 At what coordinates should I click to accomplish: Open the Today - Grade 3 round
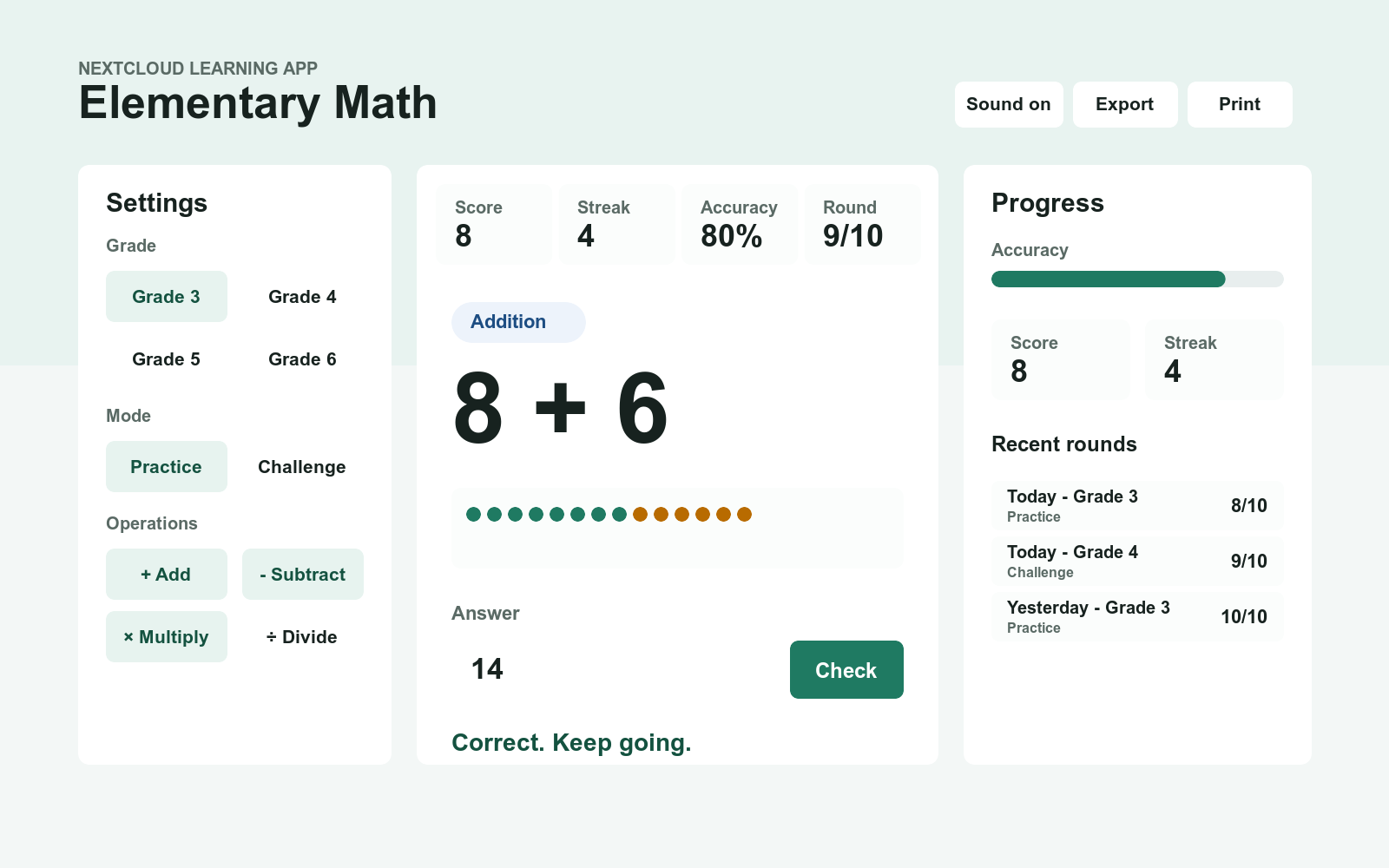click(1137, 506)
